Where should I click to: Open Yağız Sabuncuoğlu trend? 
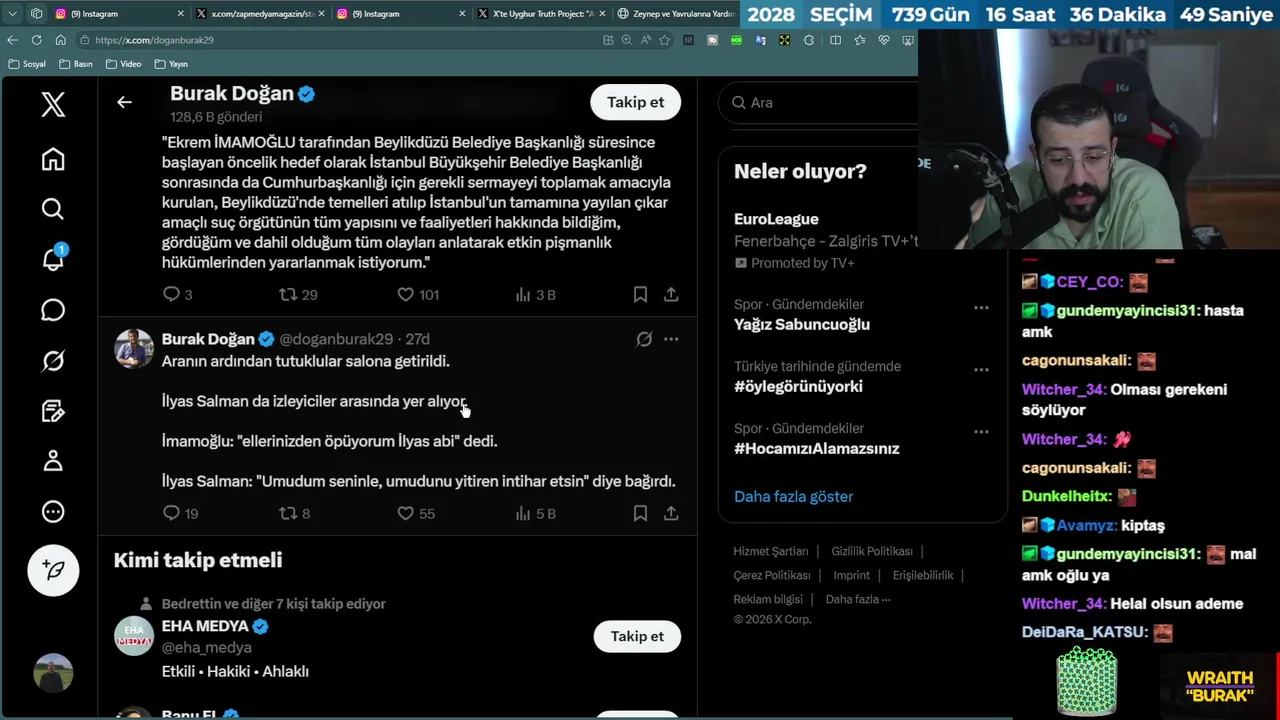point(802,324)
